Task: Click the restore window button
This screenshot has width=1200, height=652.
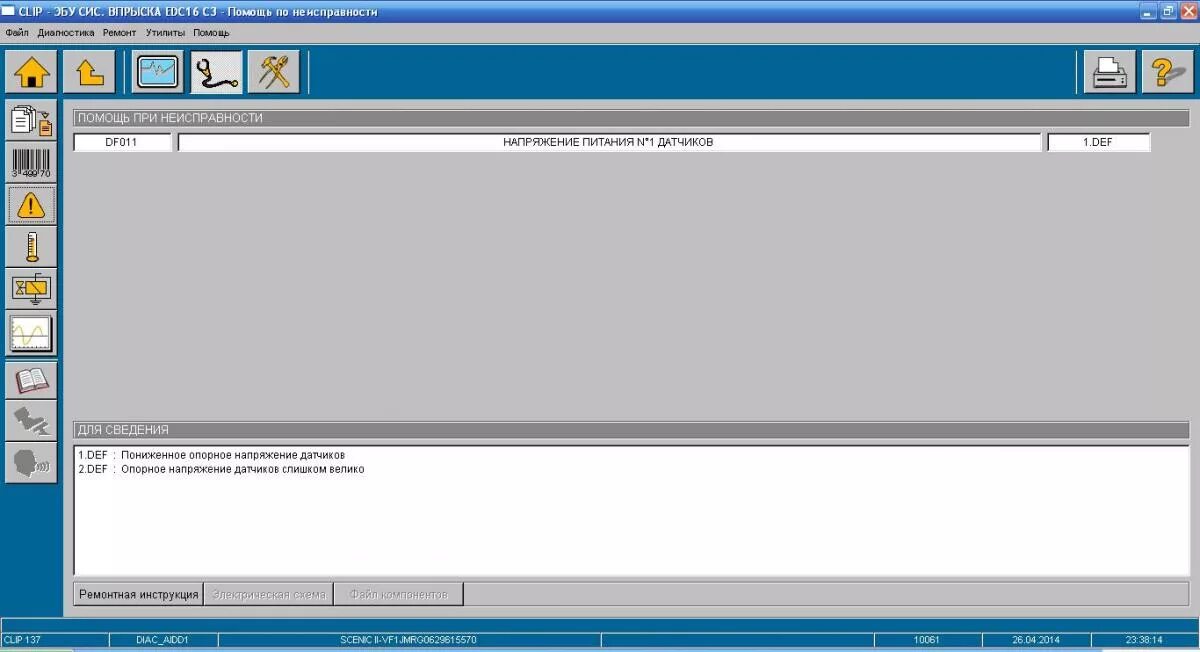Action: (x=1168, y=11)
